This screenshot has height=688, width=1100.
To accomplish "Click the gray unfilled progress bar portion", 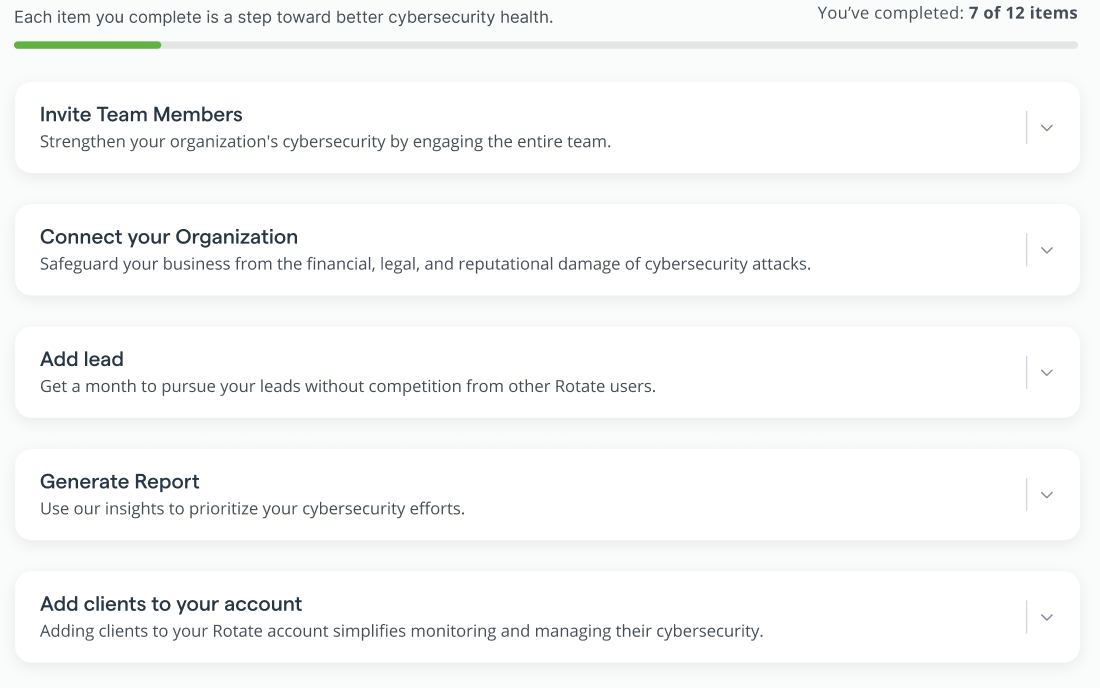I will click(620, 45).
